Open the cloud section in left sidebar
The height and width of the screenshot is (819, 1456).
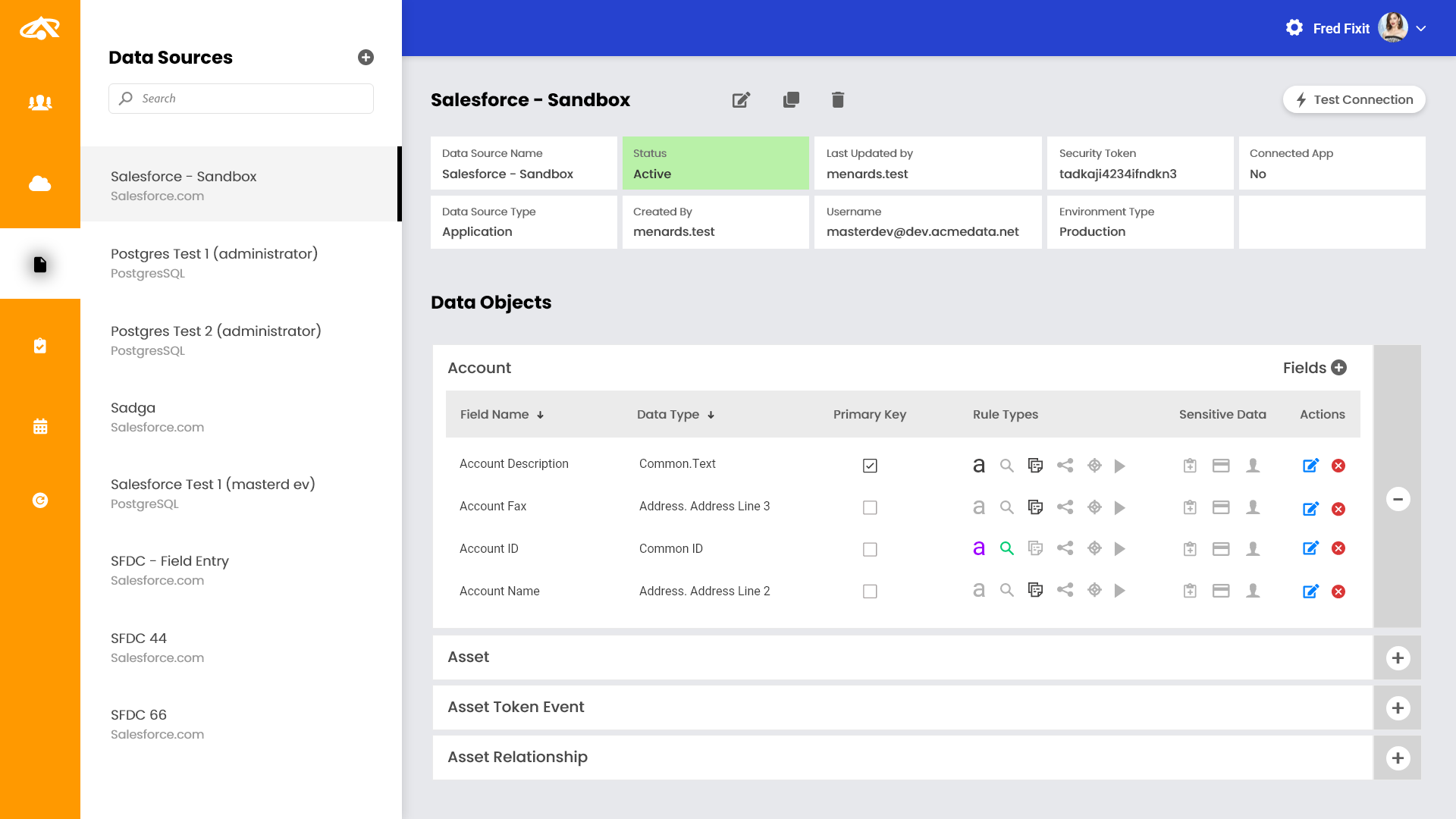coord(40,184)
